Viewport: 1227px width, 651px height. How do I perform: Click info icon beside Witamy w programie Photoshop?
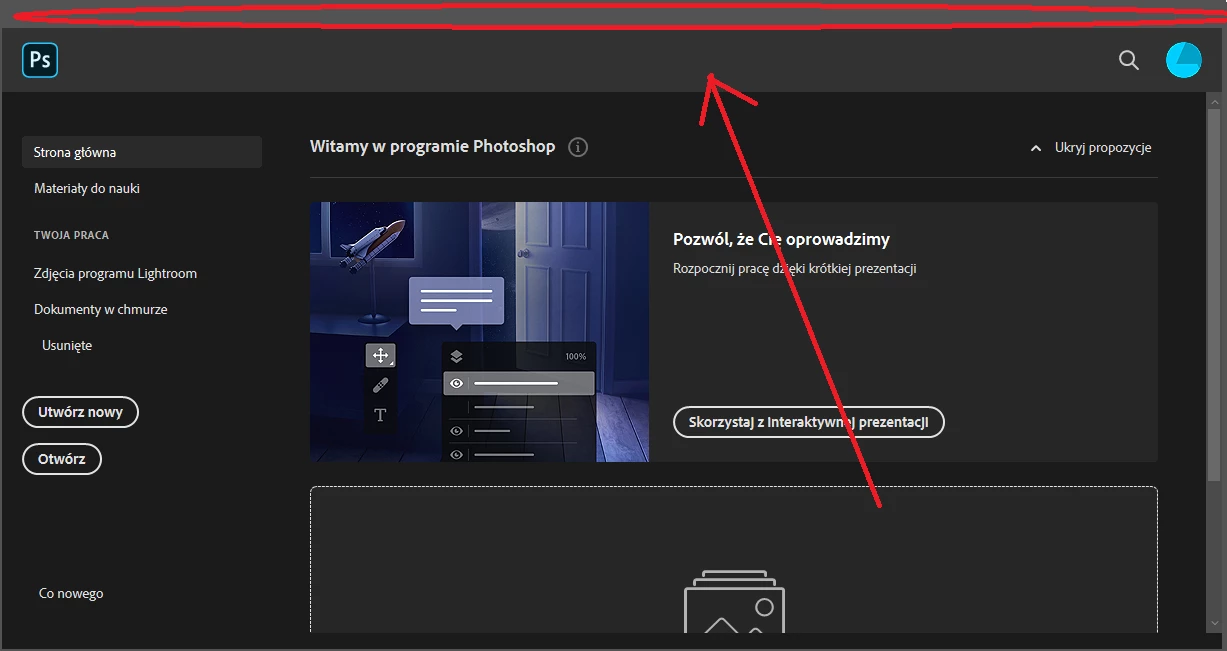coord(578,147)
